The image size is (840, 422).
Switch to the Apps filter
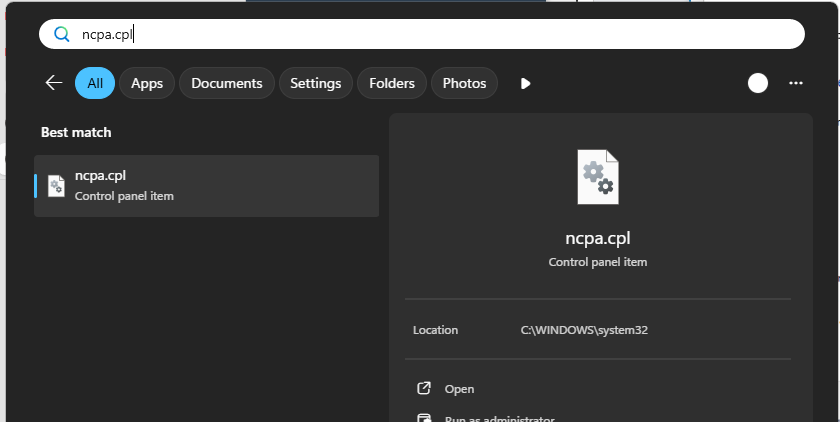(x=147, y=83)
